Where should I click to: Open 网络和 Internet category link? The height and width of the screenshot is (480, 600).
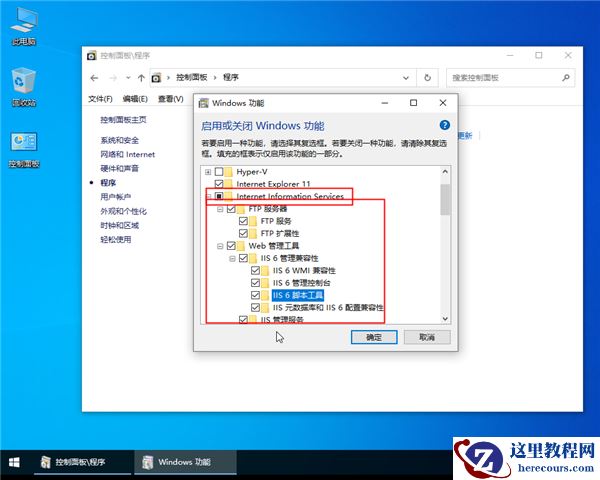point(127,154)
